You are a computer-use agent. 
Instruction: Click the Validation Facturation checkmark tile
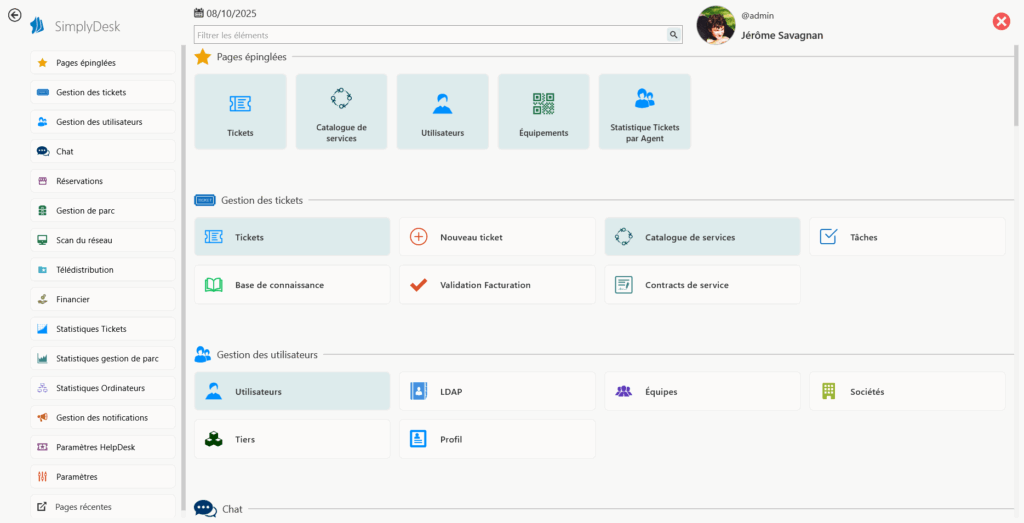(x=497, y=285)
